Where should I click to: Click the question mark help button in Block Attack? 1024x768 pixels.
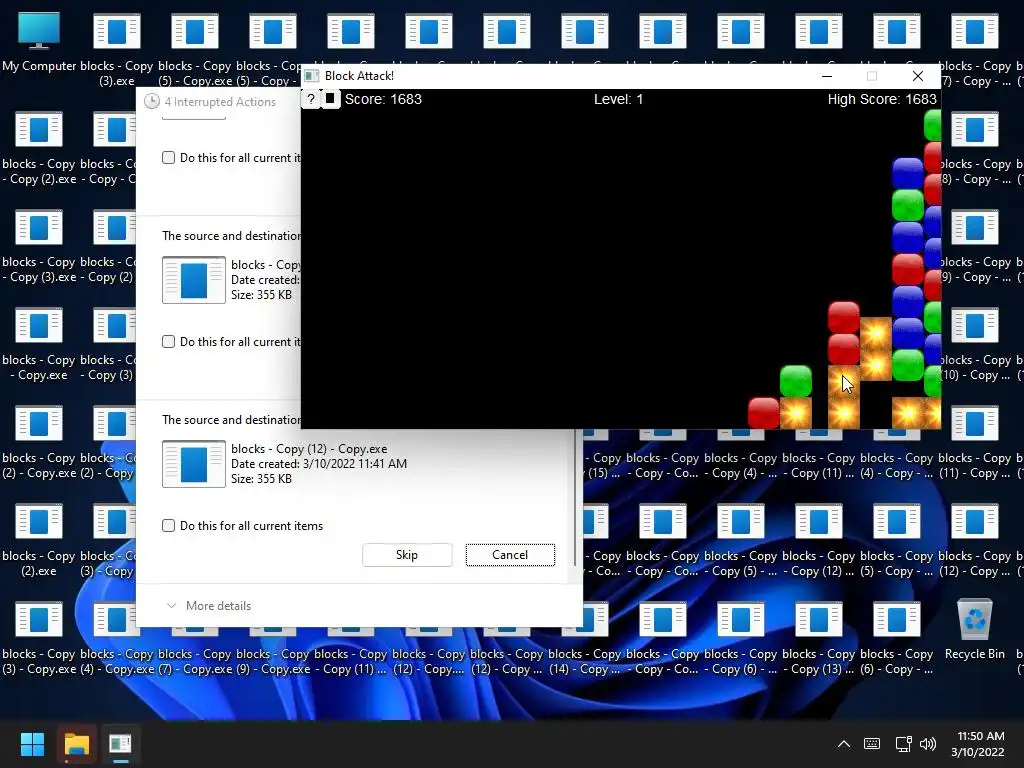click(311, 99)
